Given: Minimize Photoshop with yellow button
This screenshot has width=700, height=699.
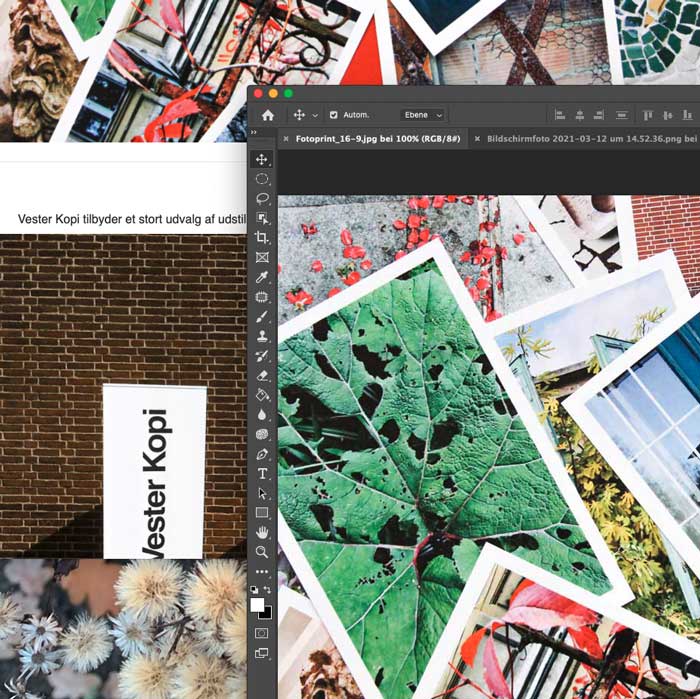Looking at the screenshot, I should (273, 93).
